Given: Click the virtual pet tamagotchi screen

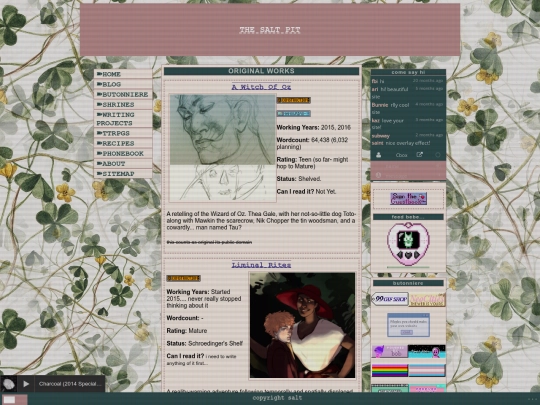Looking at the screenshot, I should [x=408, y=239].
